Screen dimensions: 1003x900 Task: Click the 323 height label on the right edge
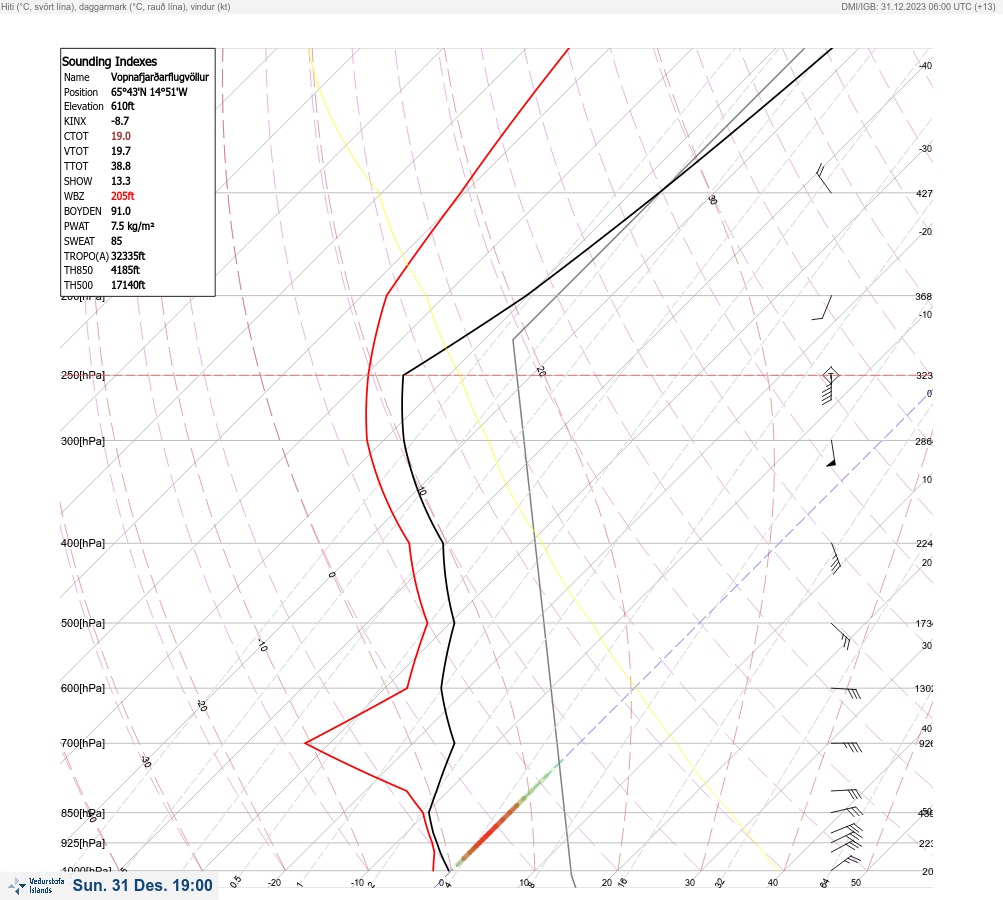[x=924, y=375]
